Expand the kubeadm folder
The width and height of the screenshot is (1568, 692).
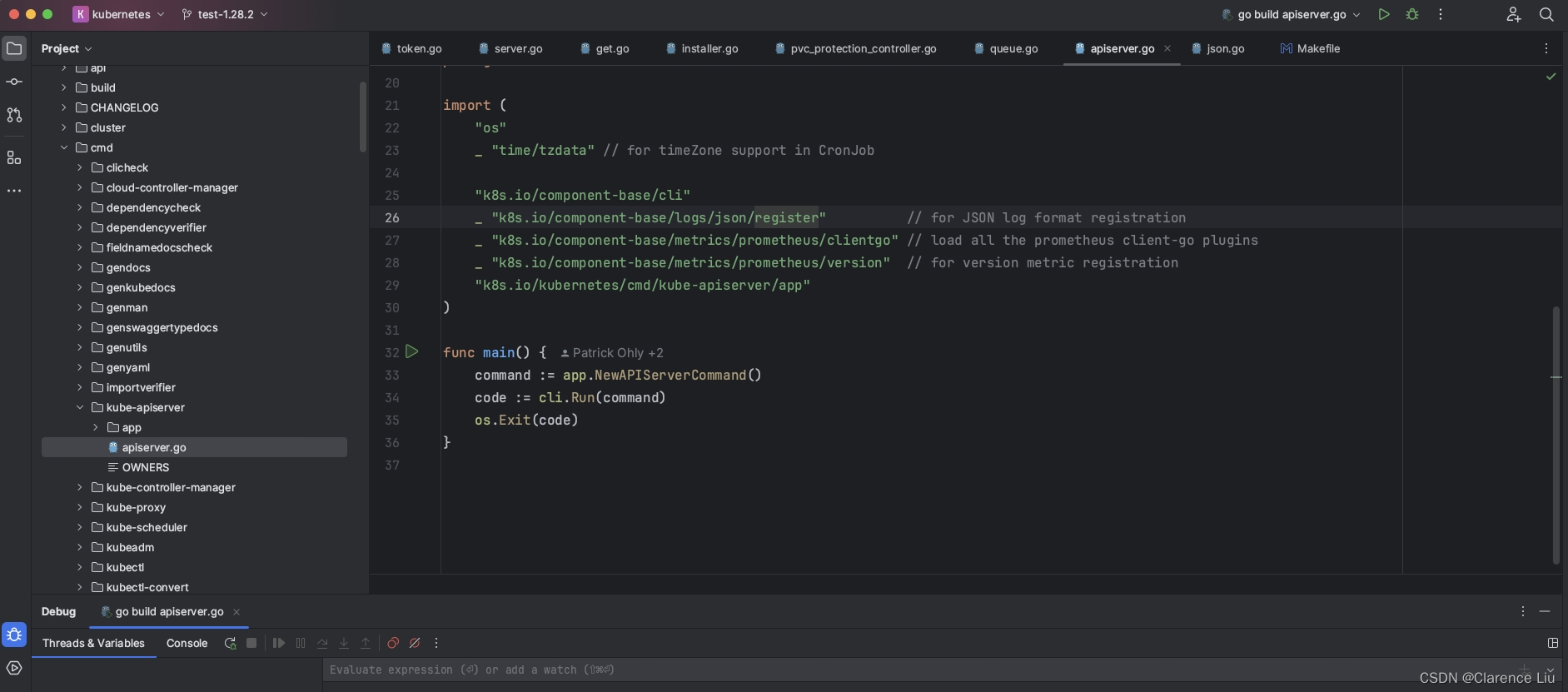[x=80, y=547]
